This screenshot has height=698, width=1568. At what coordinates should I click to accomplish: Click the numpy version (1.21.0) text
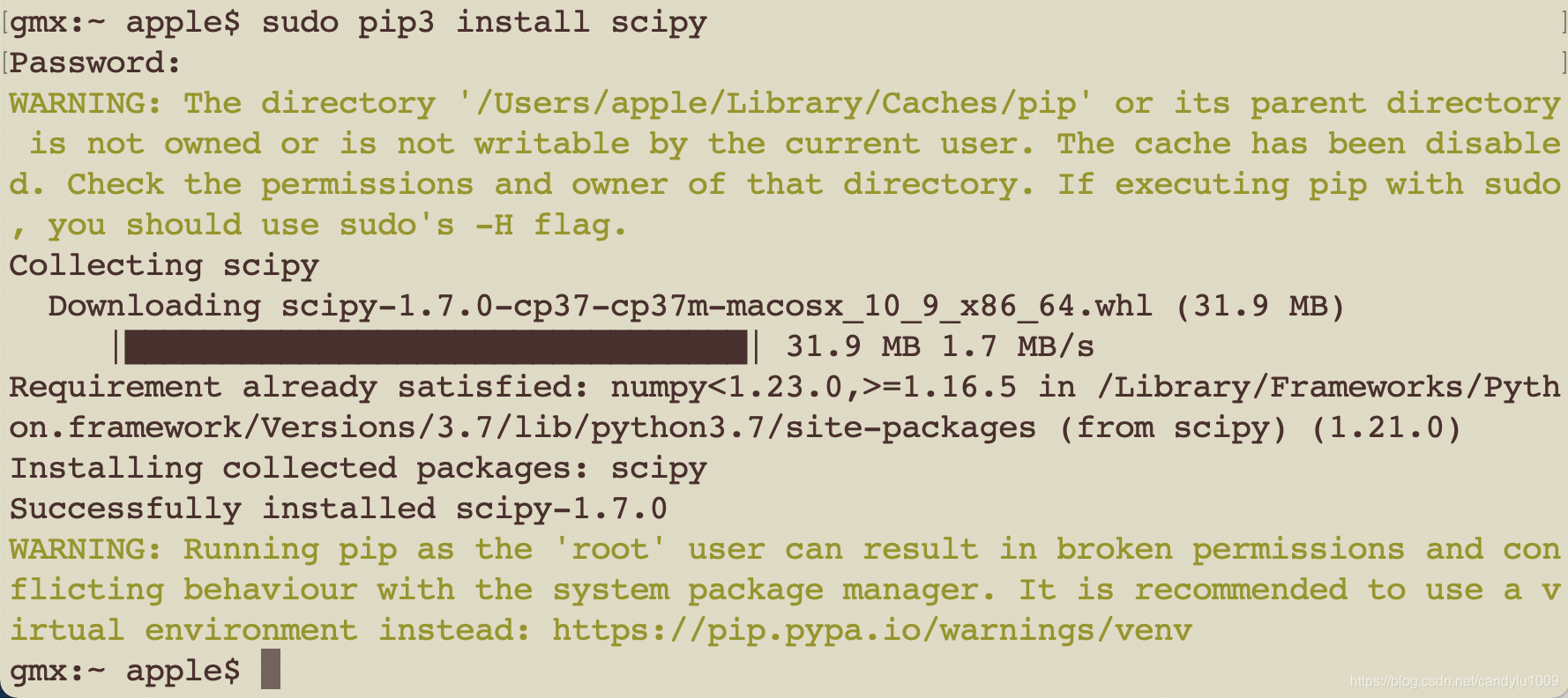click(1386, 428)
